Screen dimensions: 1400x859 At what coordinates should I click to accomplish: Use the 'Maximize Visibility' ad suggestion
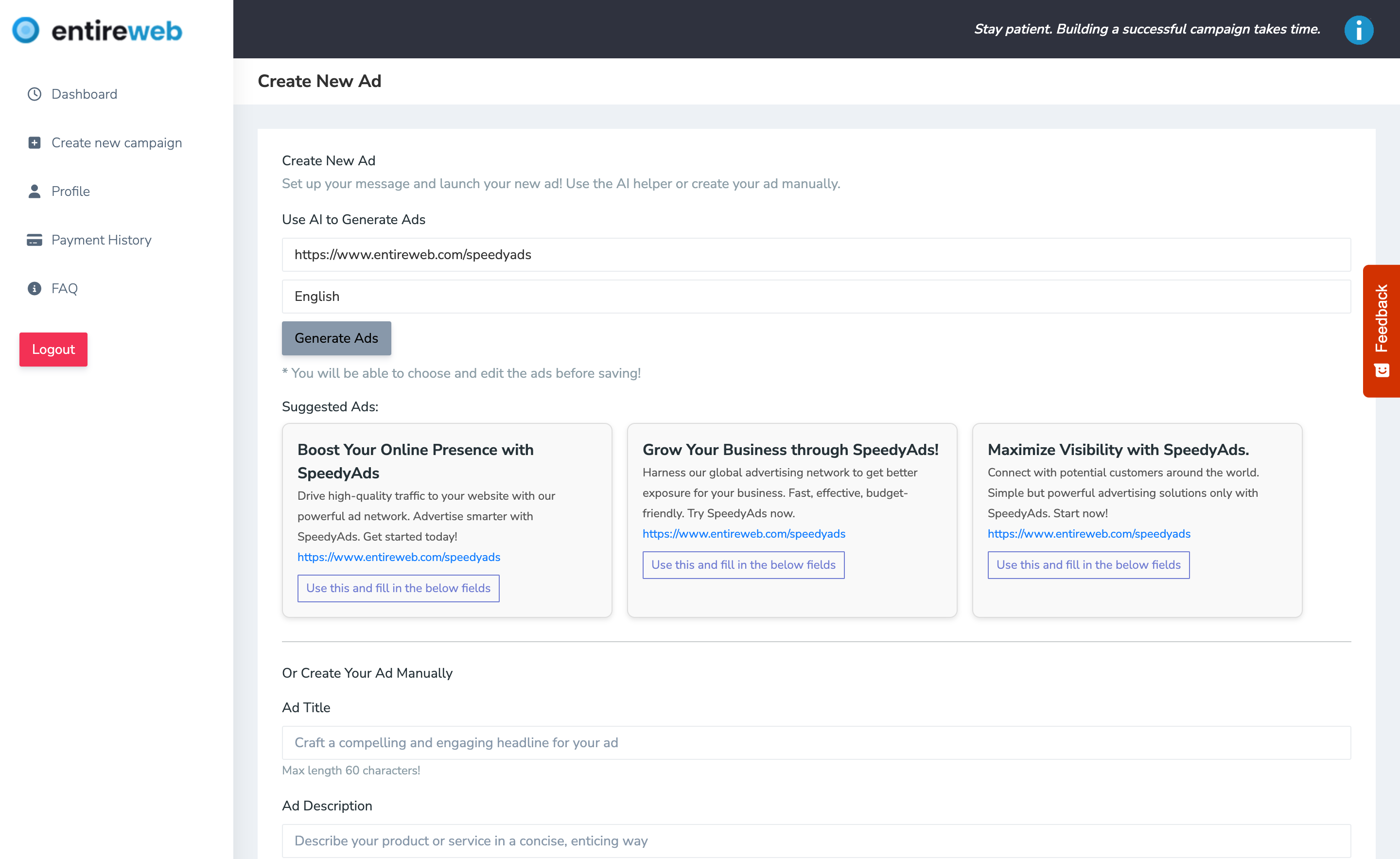coord(1088,565)
